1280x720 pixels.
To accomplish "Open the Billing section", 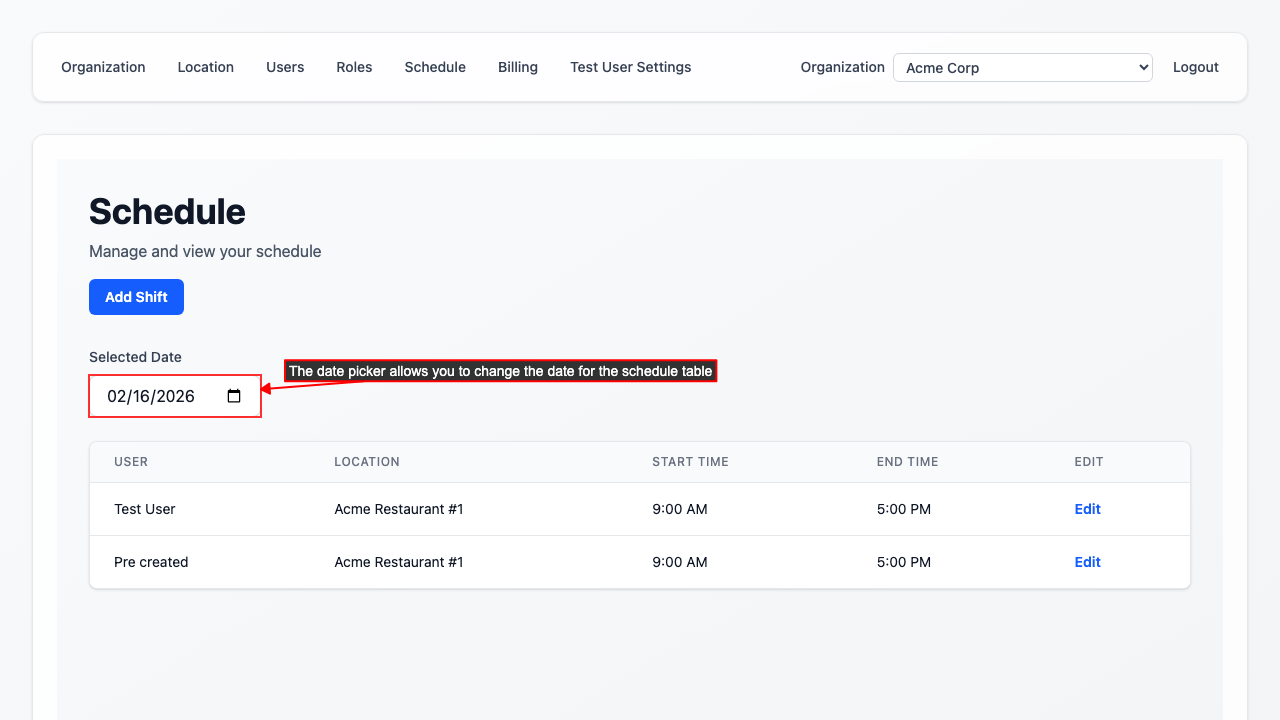I will coord(517,67).
